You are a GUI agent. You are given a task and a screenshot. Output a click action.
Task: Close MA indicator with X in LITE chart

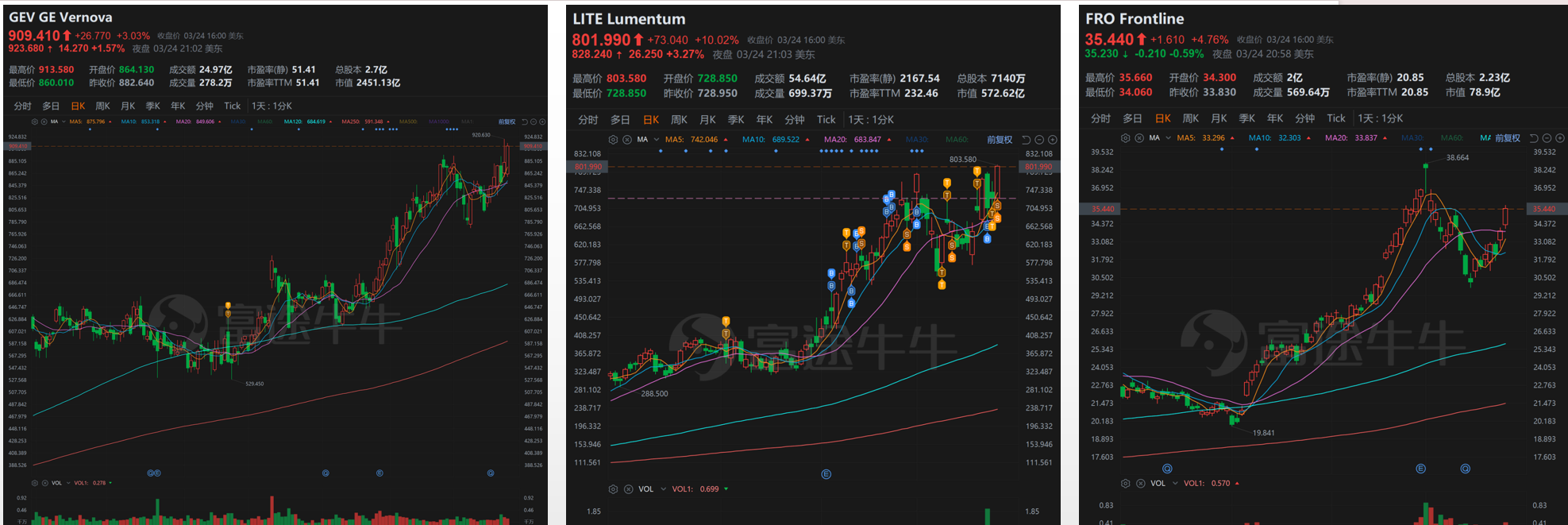627,139
